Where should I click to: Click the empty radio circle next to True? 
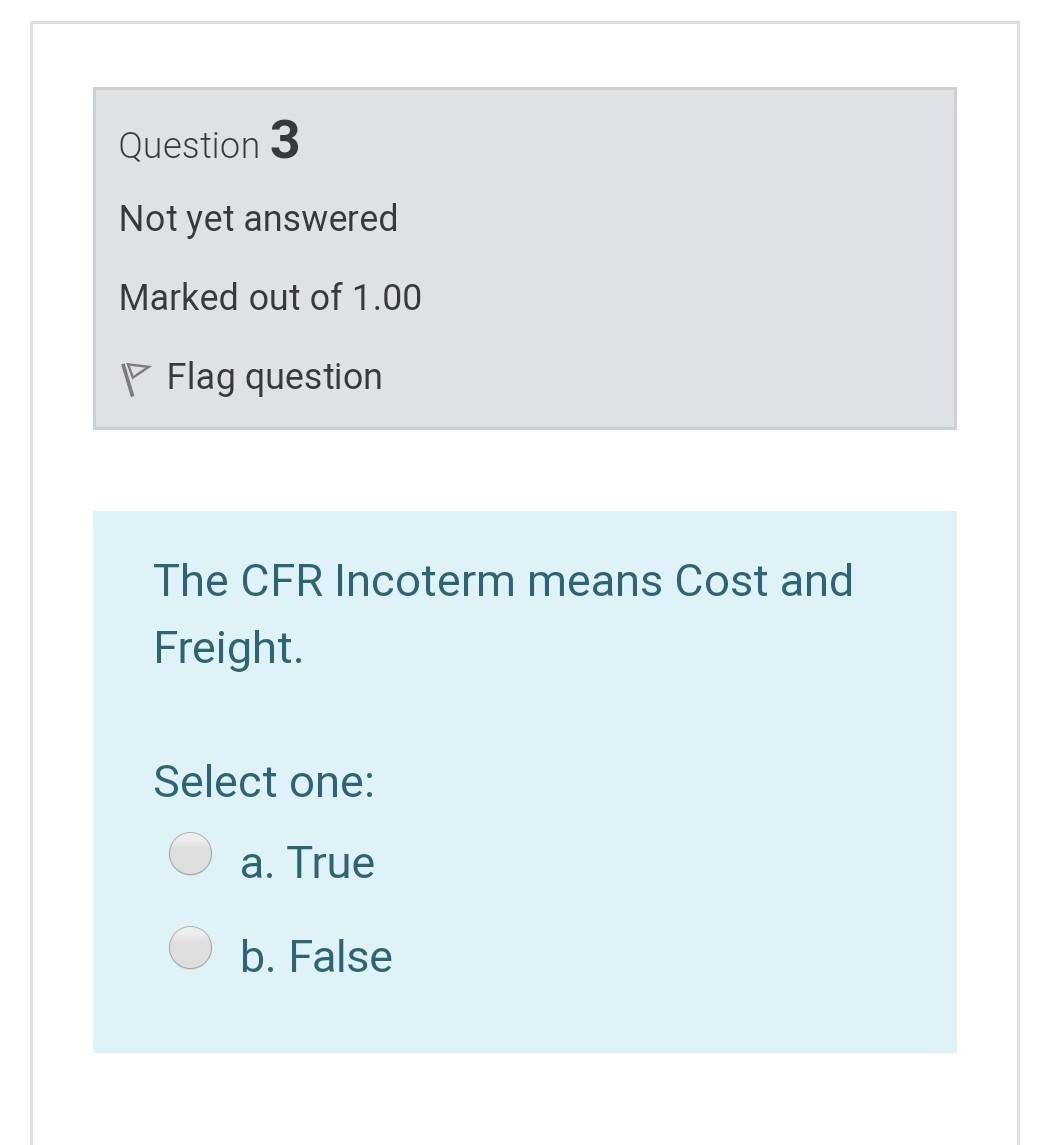point(190,855)
